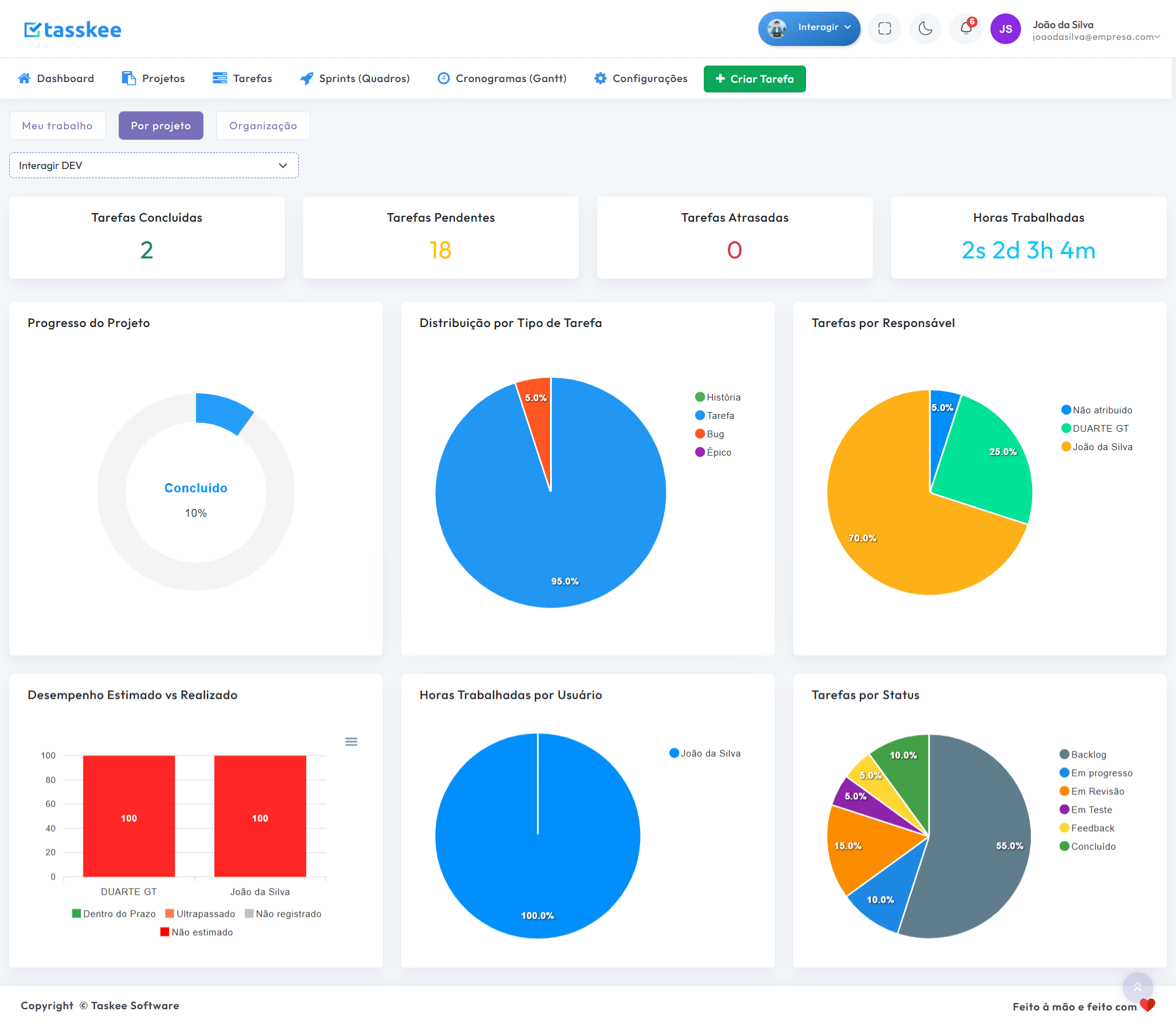The width and height of the screenshot is (1176, 1027).
Task: Select Organização tab
Action: coord(263,126)
